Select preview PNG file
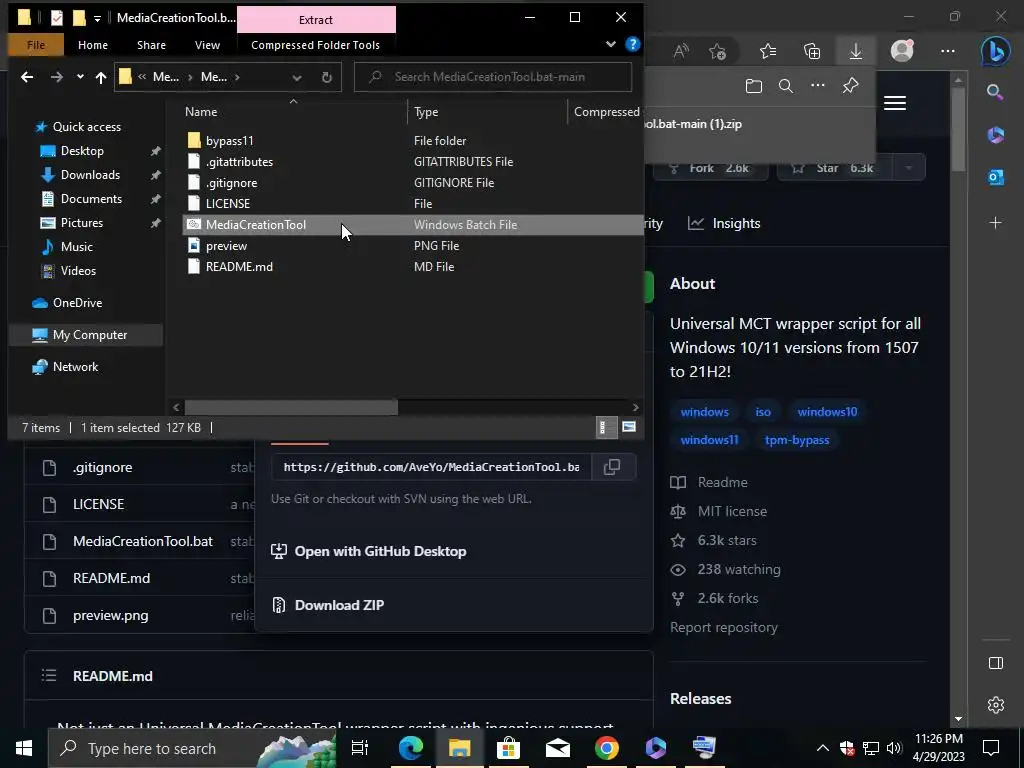 (x=226, y=246)
